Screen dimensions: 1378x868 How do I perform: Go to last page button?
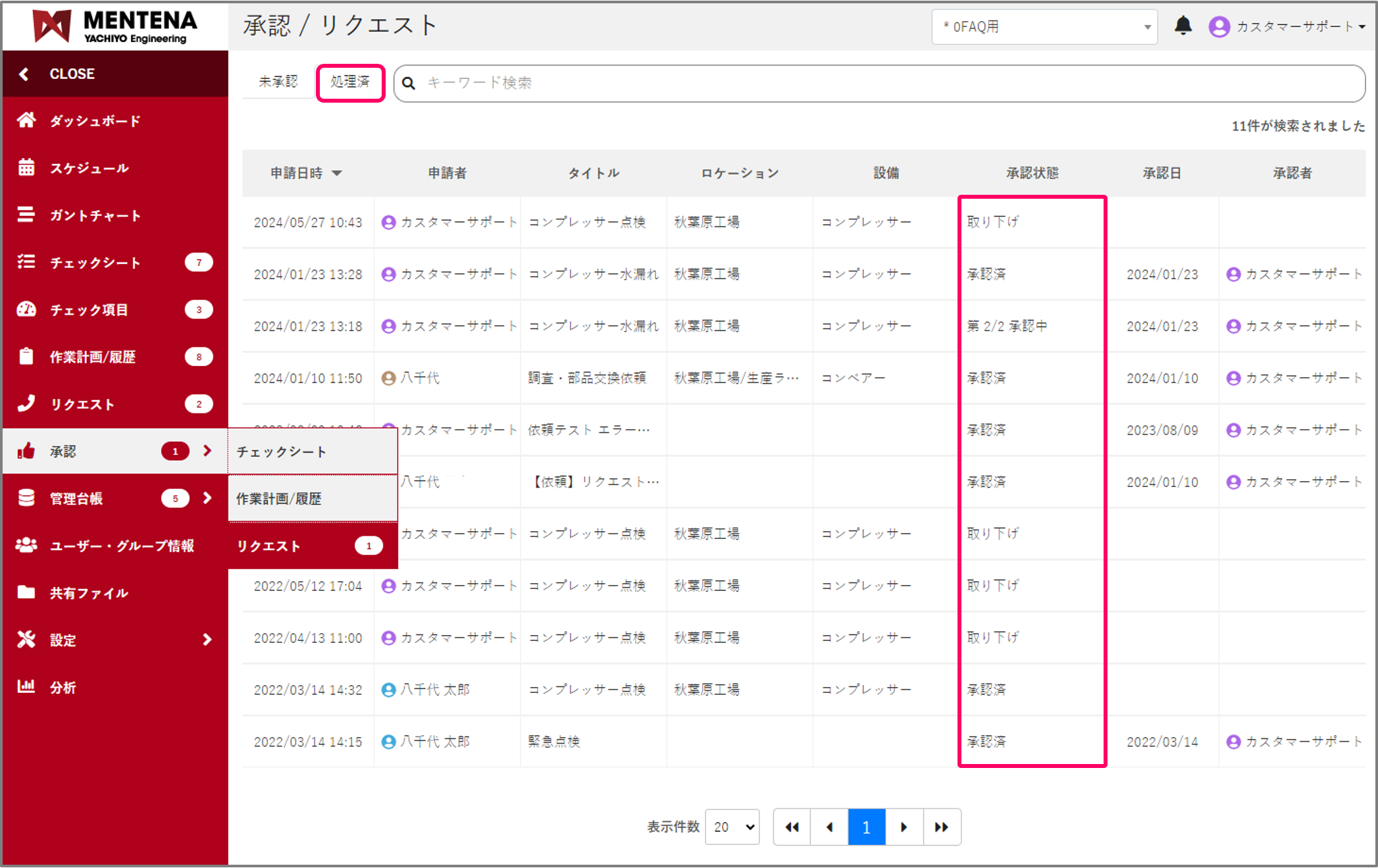[x=942, y=827]
